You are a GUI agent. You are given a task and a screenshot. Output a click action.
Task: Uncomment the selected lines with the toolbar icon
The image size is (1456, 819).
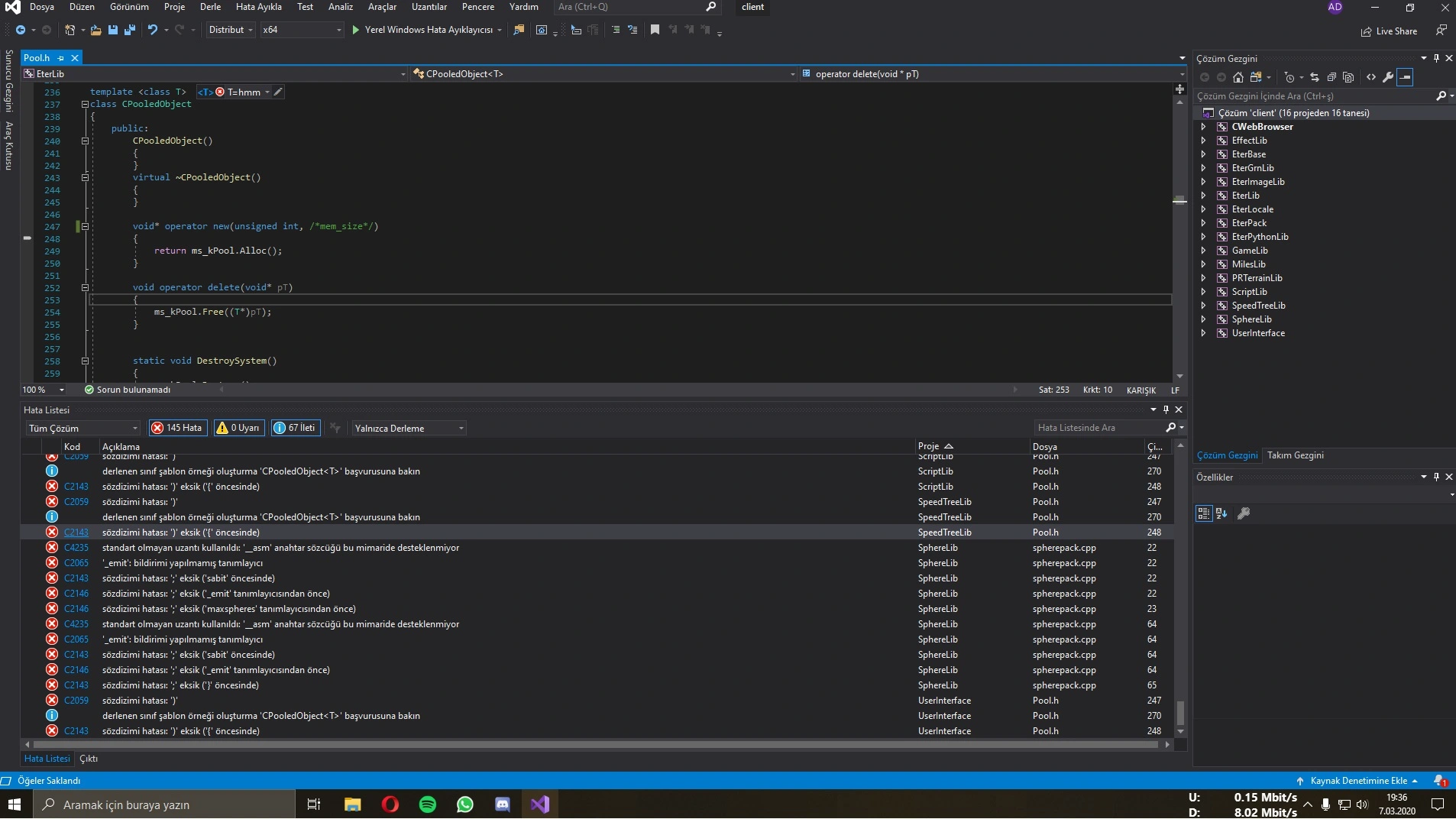633,30
